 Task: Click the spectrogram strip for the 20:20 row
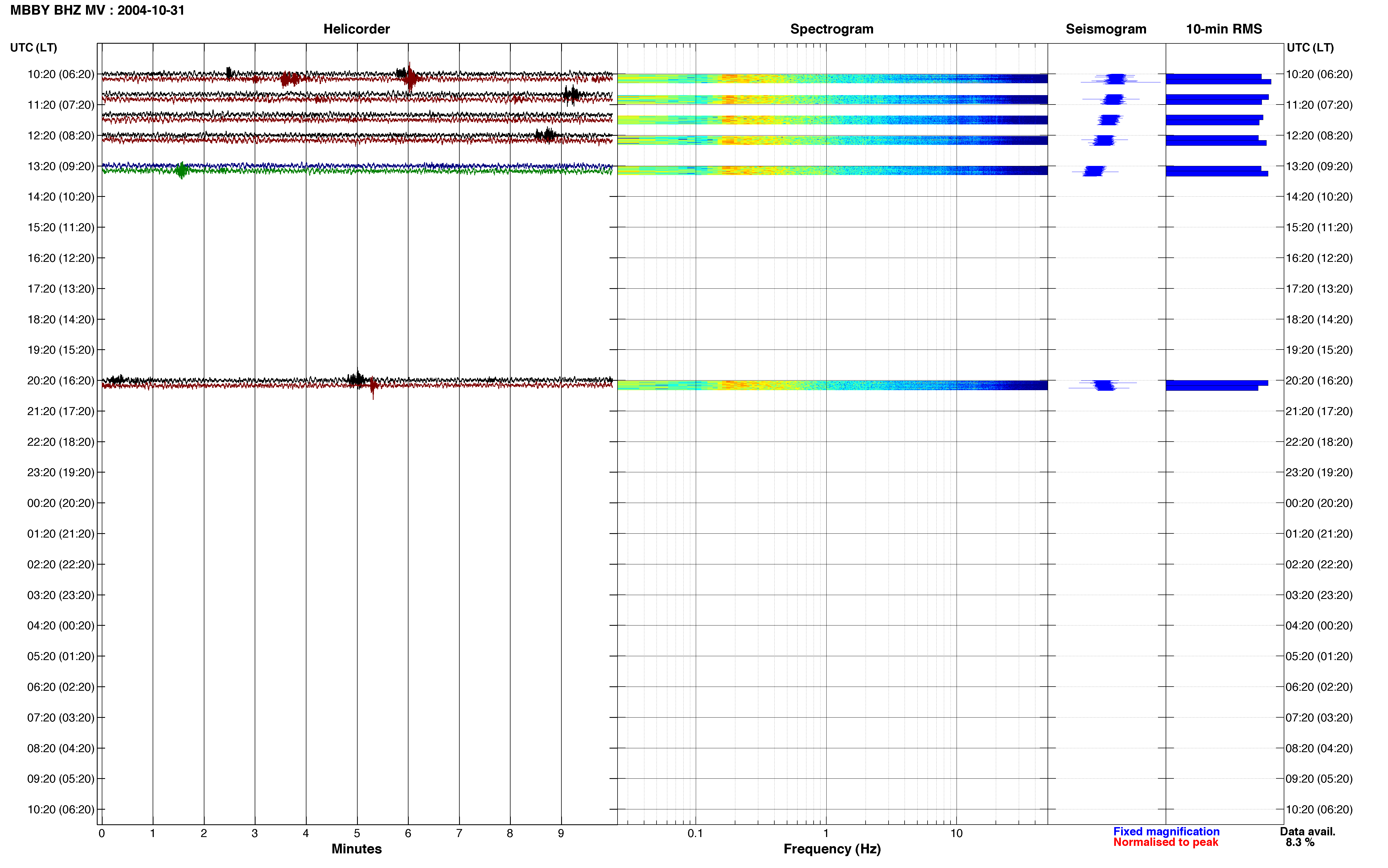832,385
